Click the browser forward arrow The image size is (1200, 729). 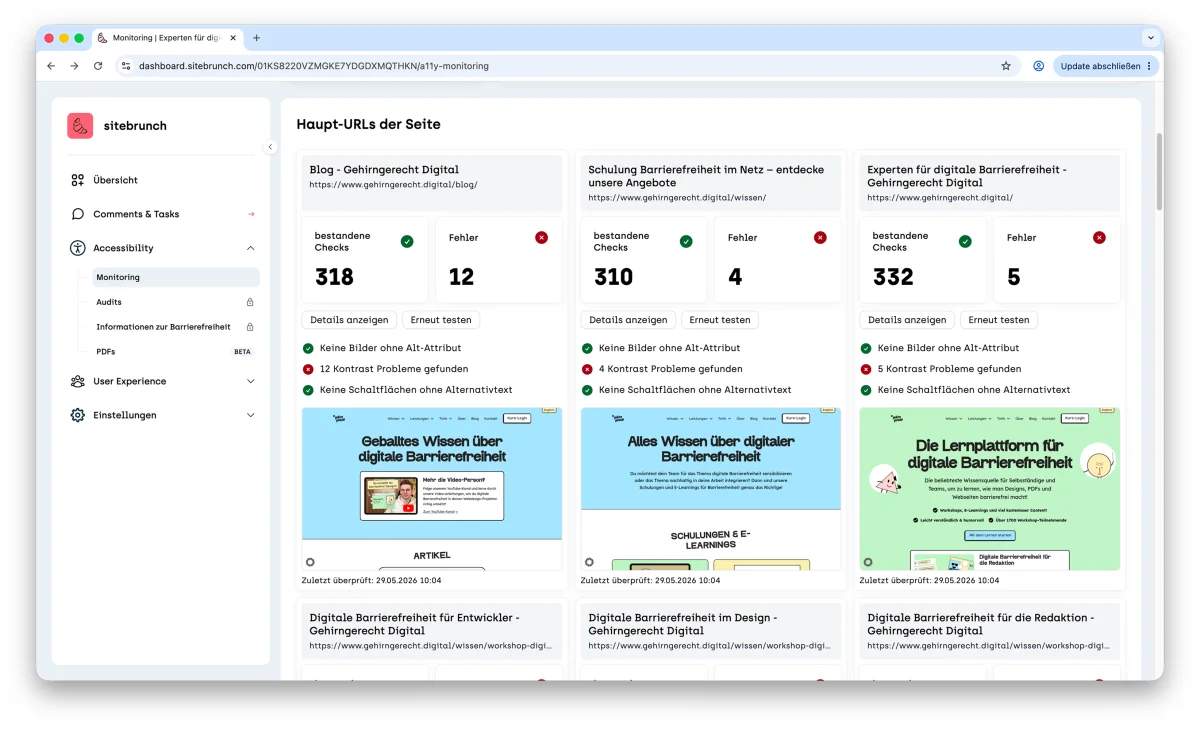(x=74, y=66)
